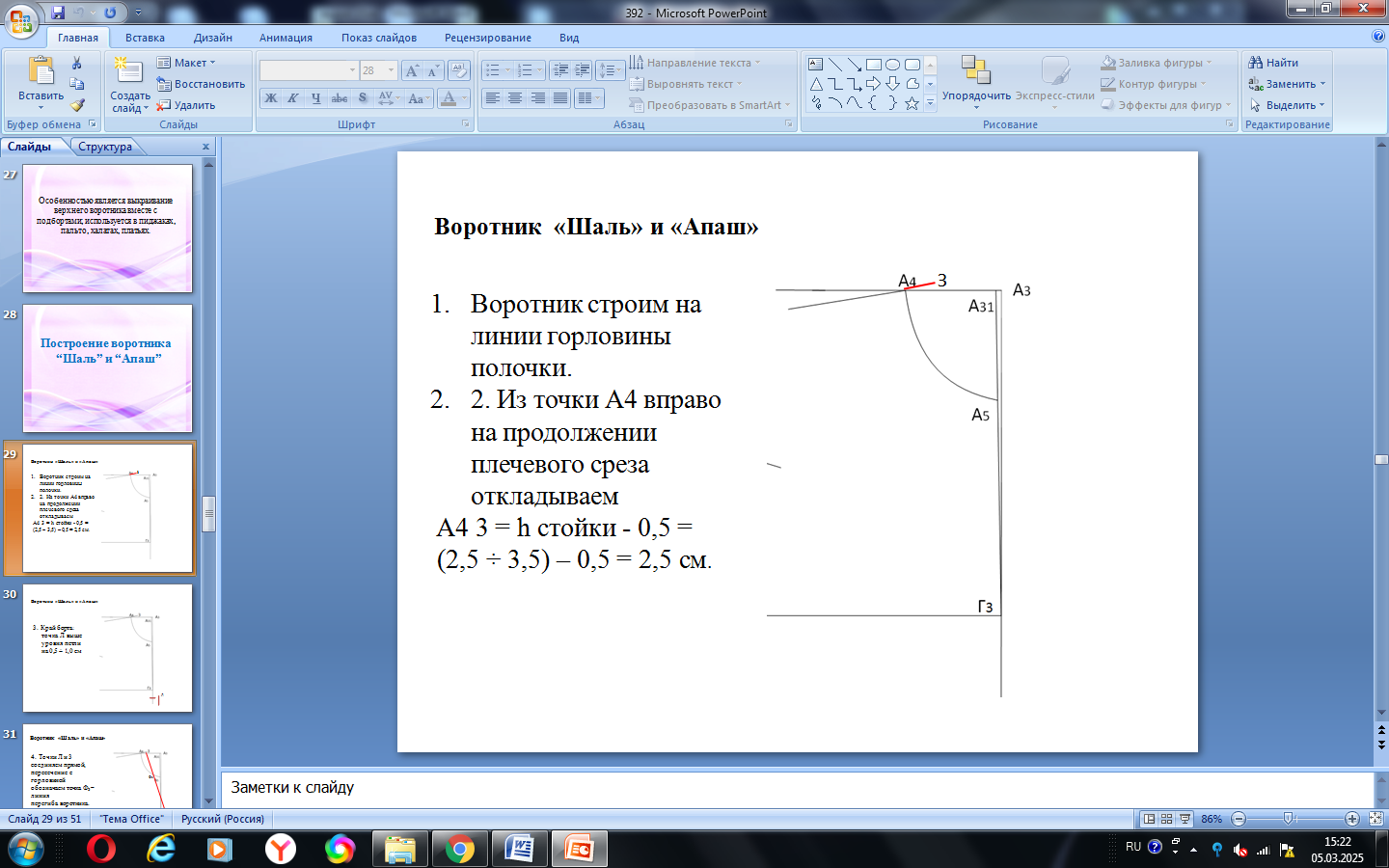The height and width of the screenshot is (868, 1389).
Task: Toggle bold text formatting
Action: [x=271, y=98]
